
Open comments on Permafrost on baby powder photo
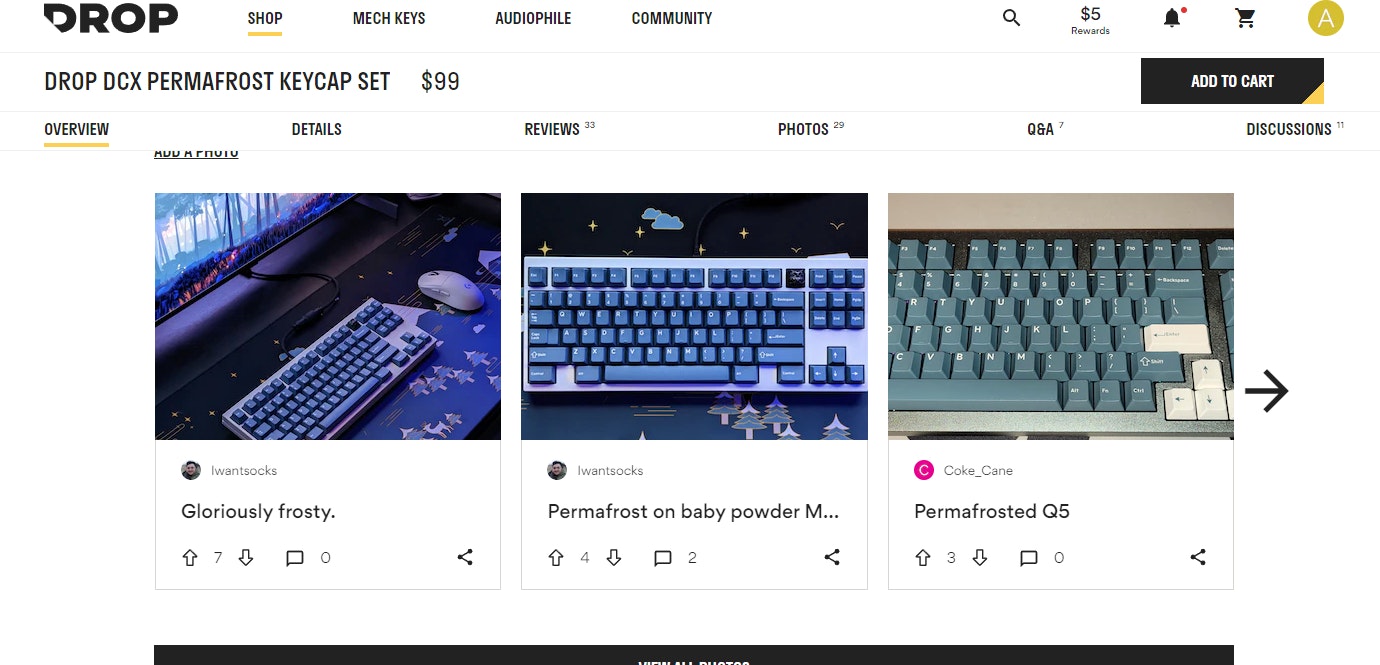662,558
